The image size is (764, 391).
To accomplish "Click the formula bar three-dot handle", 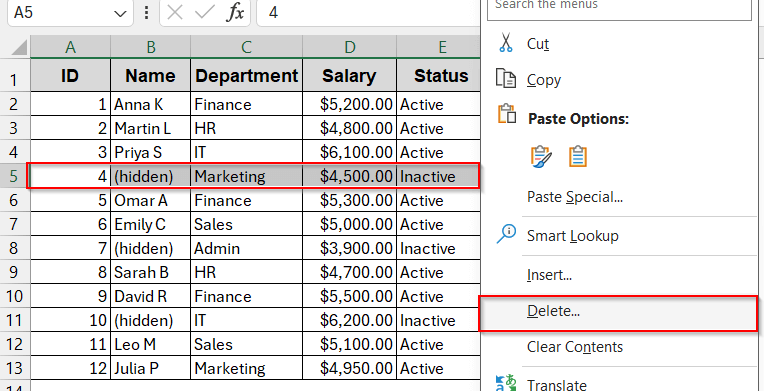I will (146, 13).
